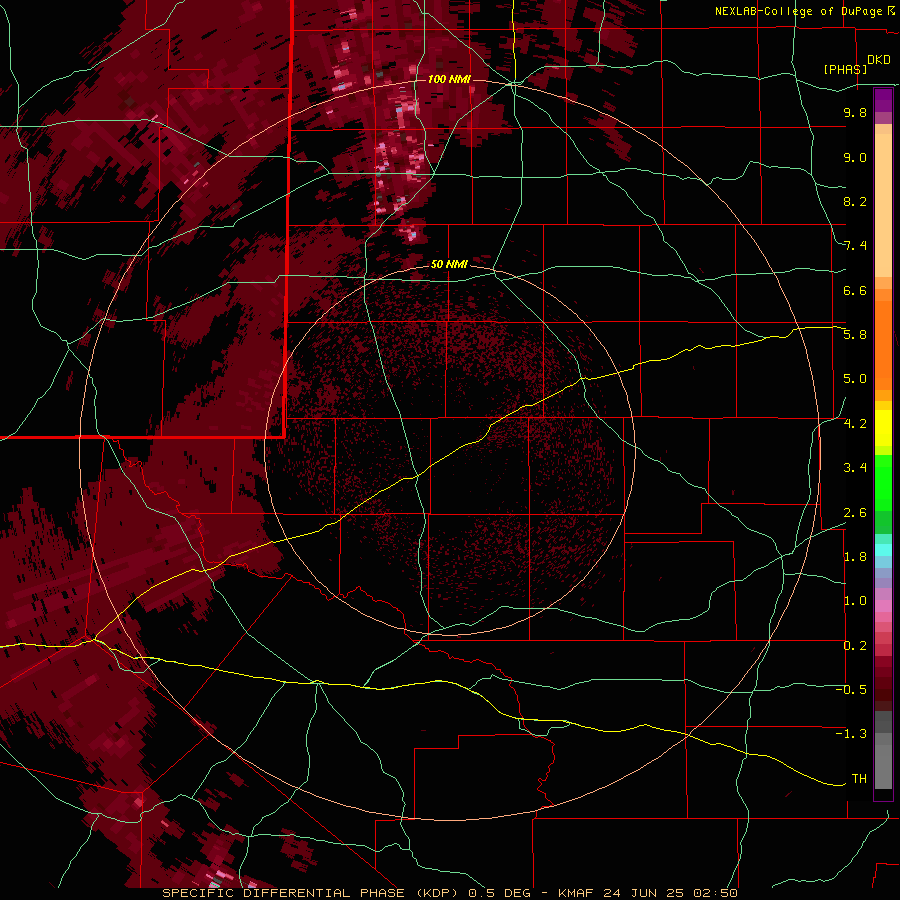Click the 0.2 value on the color scale

coord(855,646)
